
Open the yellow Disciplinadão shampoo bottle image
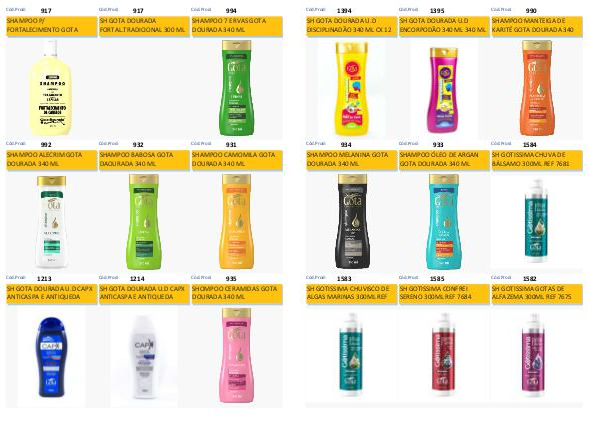tap(351, 88)
